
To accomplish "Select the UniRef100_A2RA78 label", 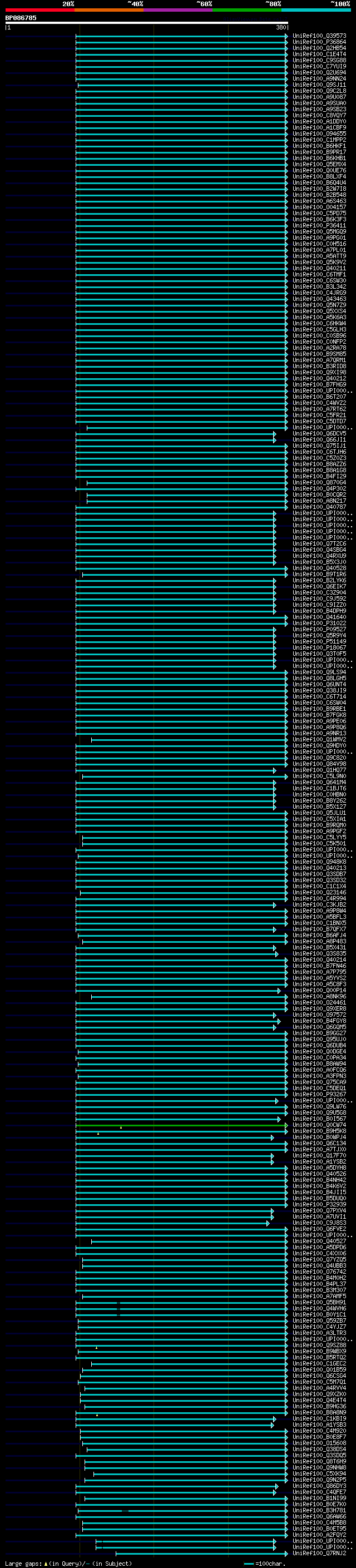I will 319,348.
